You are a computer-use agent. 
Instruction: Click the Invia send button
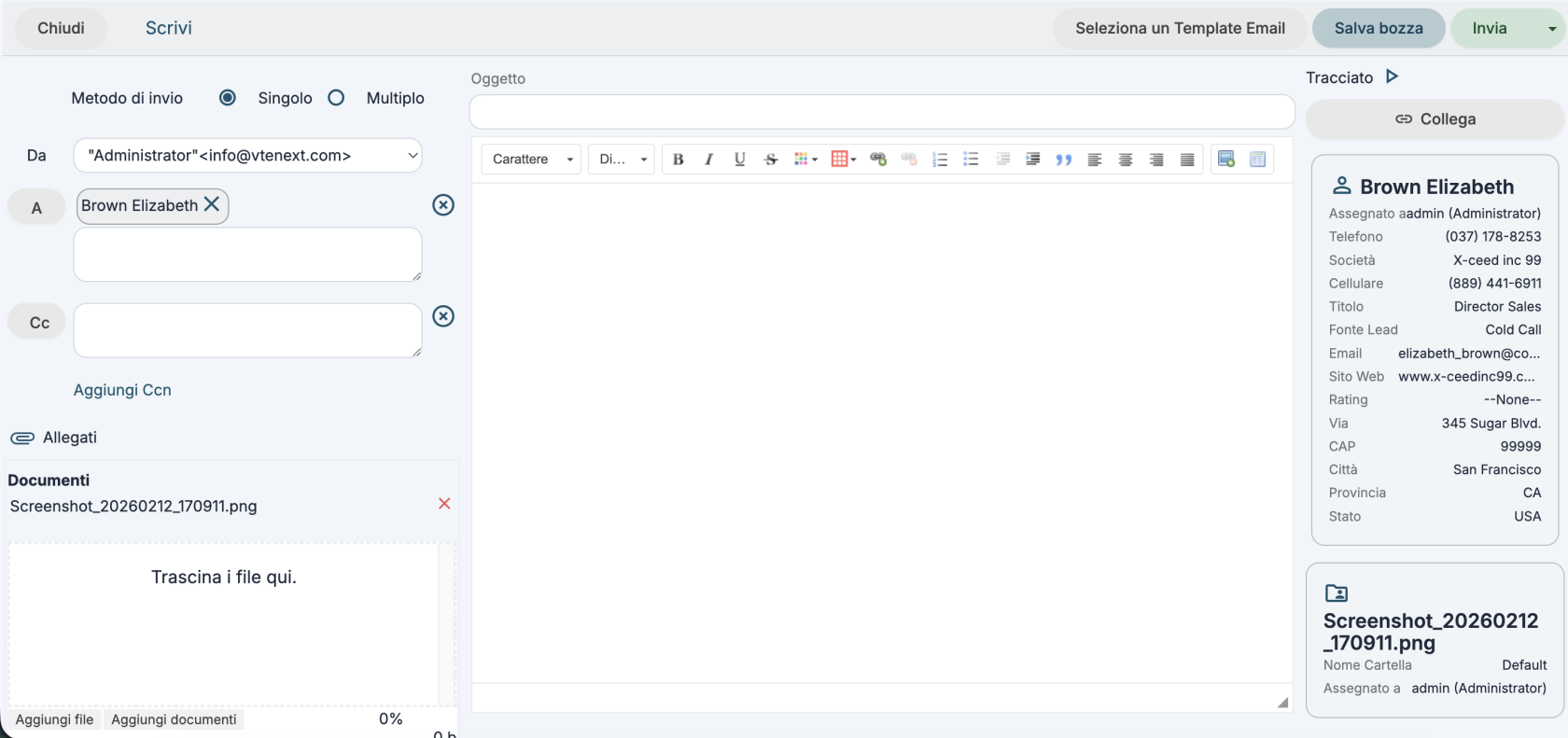coord(1490,28)
